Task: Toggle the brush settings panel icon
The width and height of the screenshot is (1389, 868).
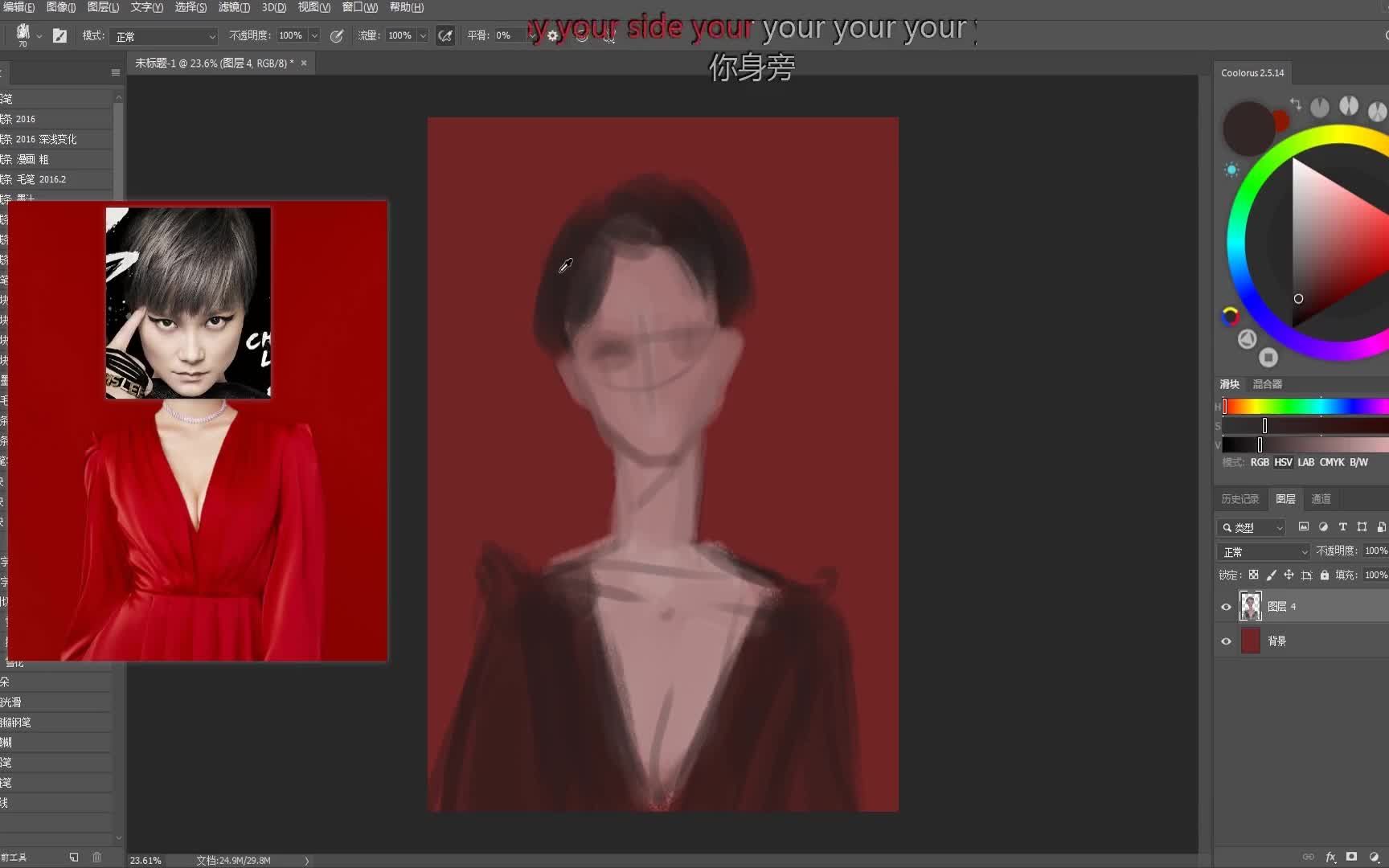Action: click(x=59, y=35)
